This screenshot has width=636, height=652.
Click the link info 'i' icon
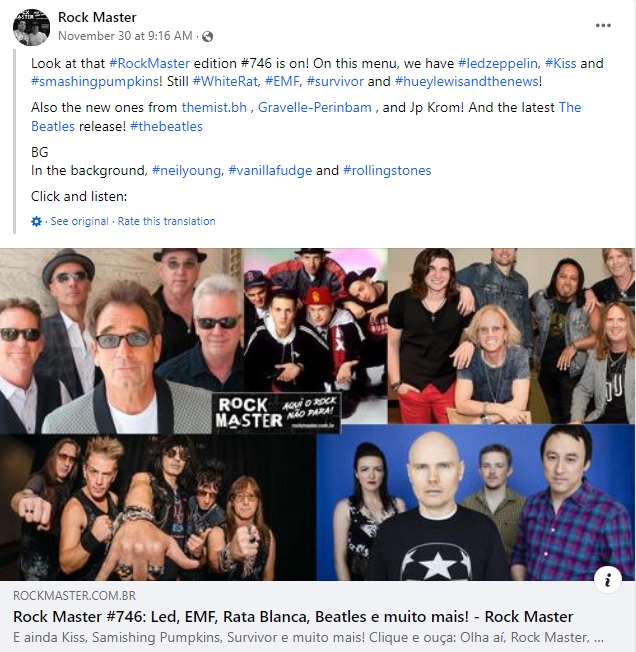(608, 579)
